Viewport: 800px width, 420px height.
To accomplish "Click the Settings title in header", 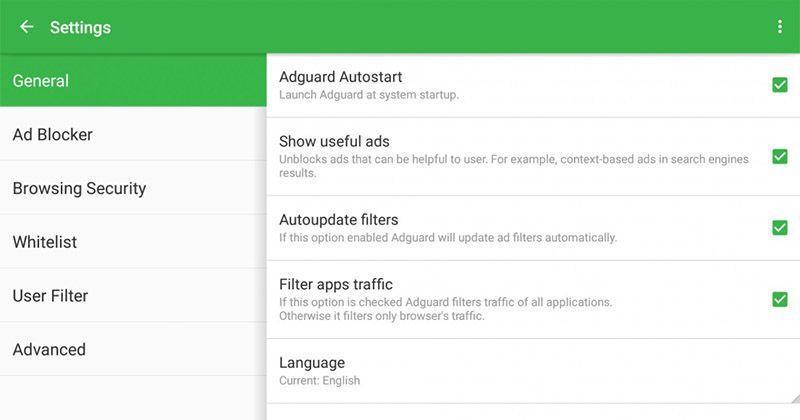I will coord(80,28).
